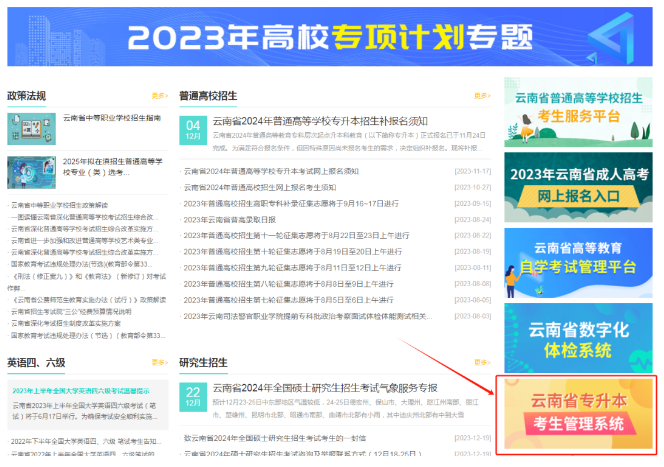Select the 普通高校招生 section heading
This screenshot has height=467, width=664.
tap(208, 96)
